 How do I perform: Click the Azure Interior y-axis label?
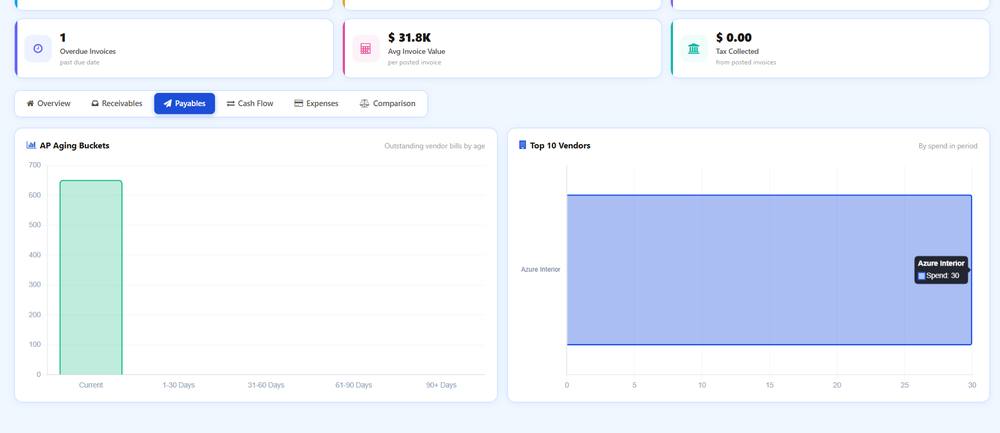click(x=540, y=270)
